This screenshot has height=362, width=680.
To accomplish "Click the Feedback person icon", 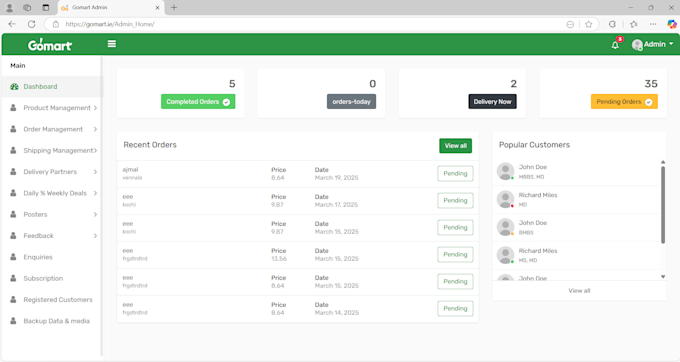I will click(13, 235).
